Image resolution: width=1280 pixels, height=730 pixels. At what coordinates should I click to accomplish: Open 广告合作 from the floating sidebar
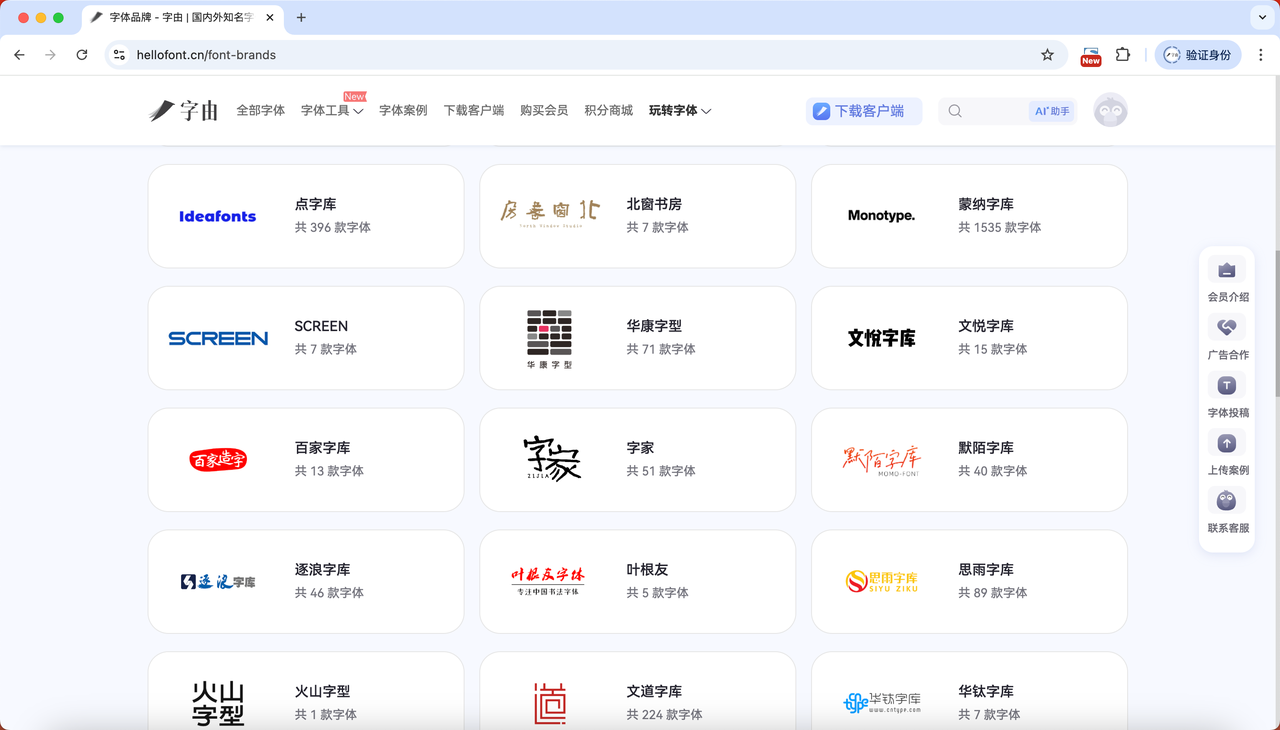pos(1227,328)
